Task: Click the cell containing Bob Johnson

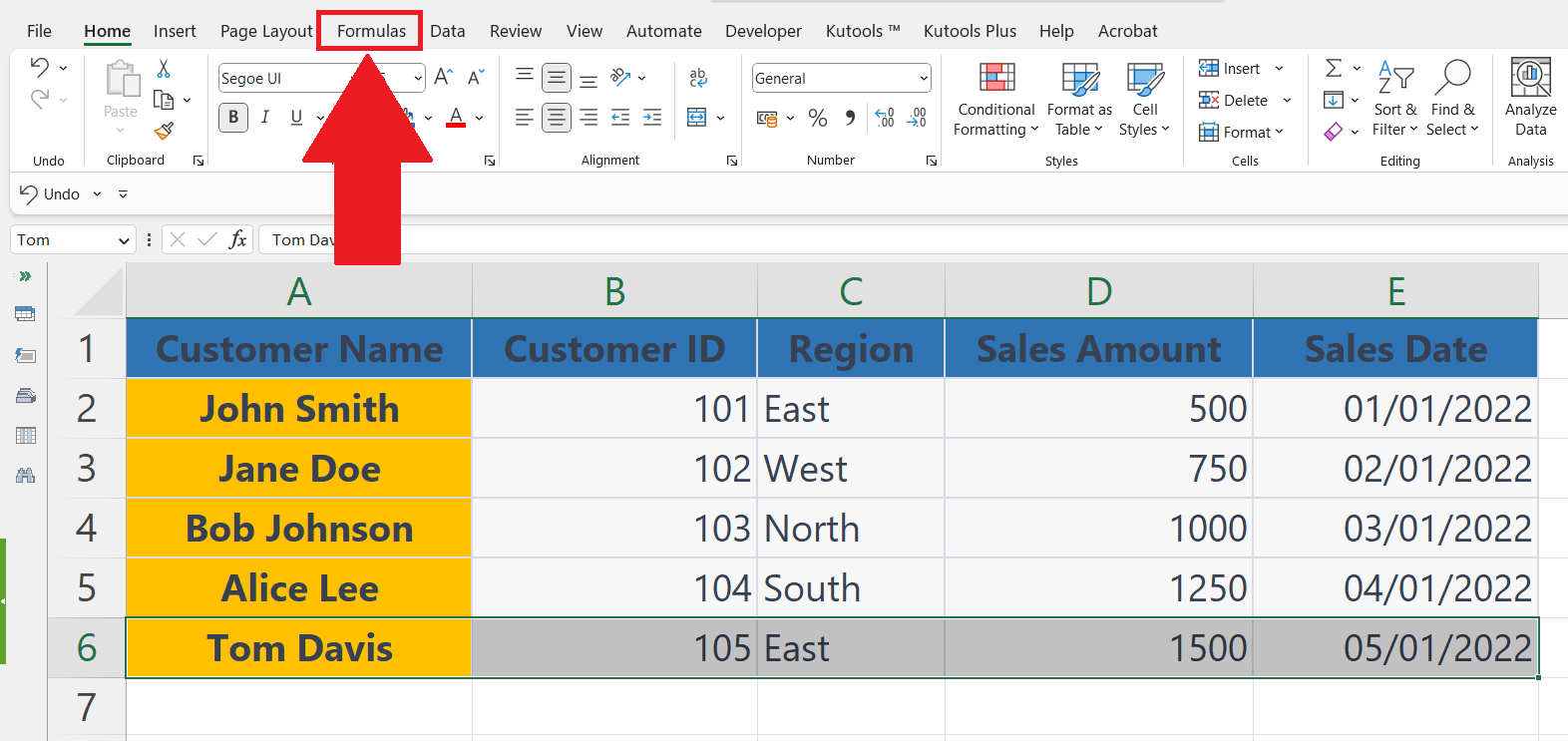Action: (299, 529)
